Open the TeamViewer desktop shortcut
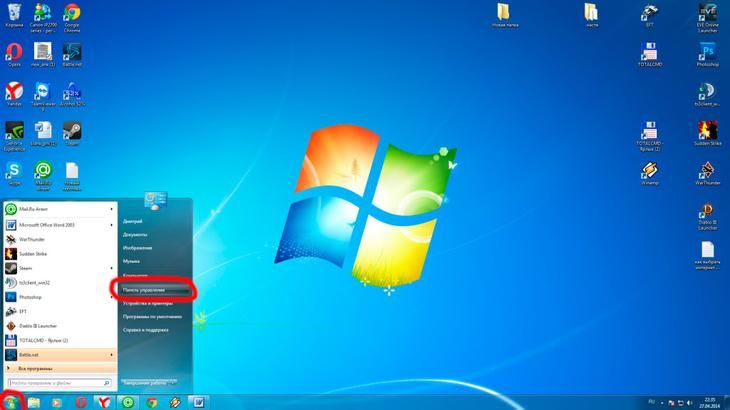Screen dimensions: 730x410 coord(43,97)
